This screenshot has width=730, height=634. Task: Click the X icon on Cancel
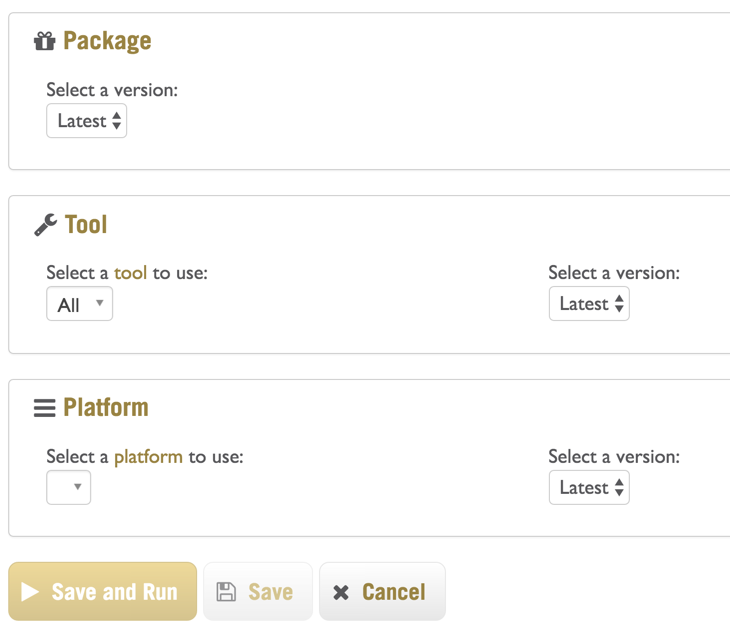(341, 592)
